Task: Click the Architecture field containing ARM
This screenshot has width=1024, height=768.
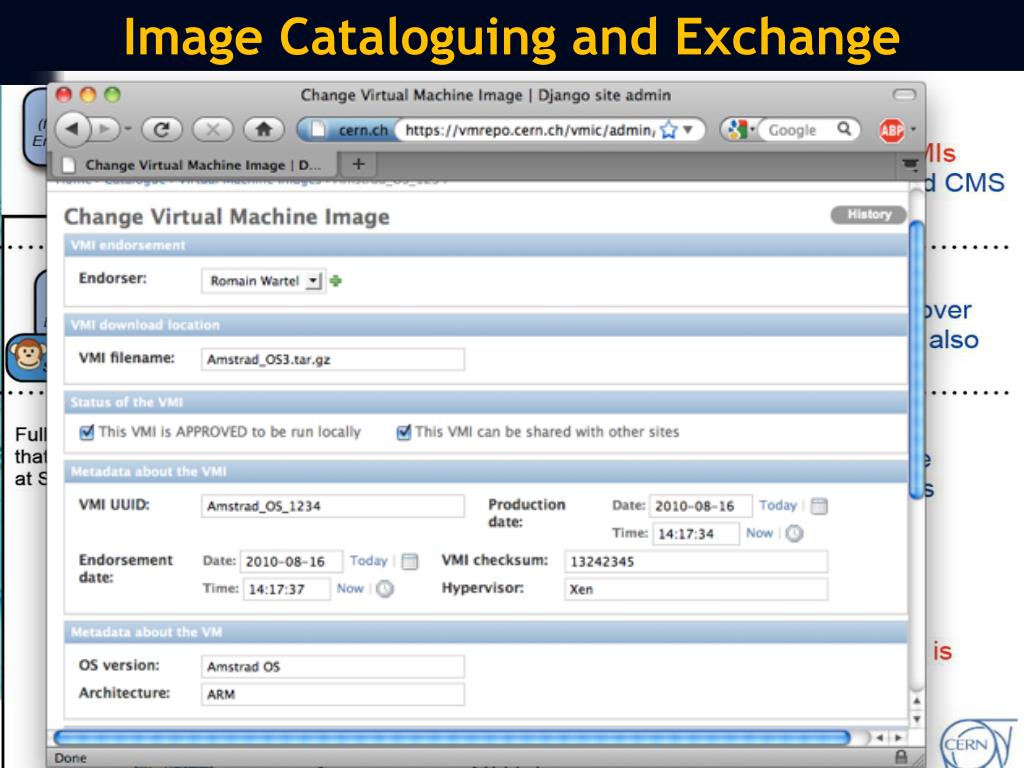Action: (x=333, y=694)
